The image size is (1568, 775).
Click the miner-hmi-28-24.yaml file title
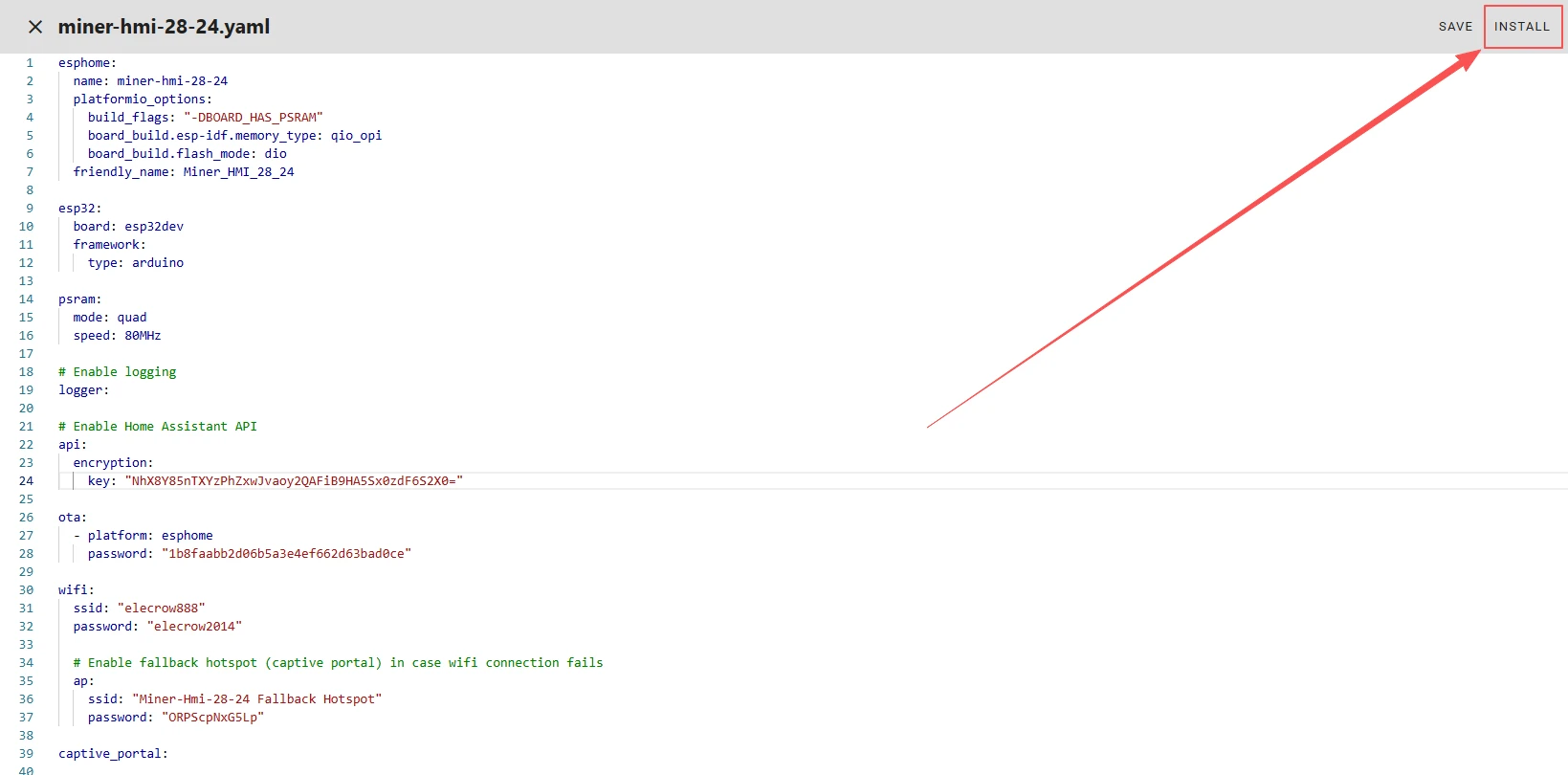point(164,27)
